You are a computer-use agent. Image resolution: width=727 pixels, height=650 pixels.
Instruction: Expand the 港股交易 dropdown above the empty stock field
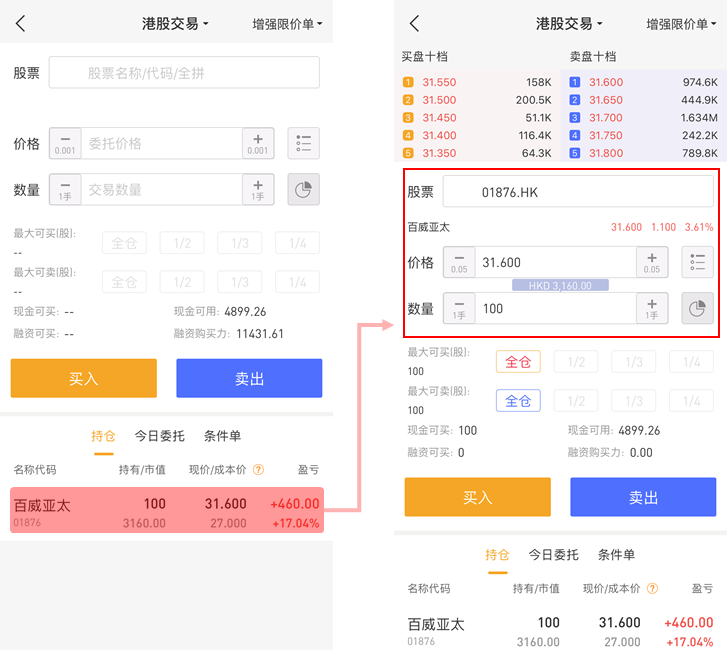tap(176, 24)
